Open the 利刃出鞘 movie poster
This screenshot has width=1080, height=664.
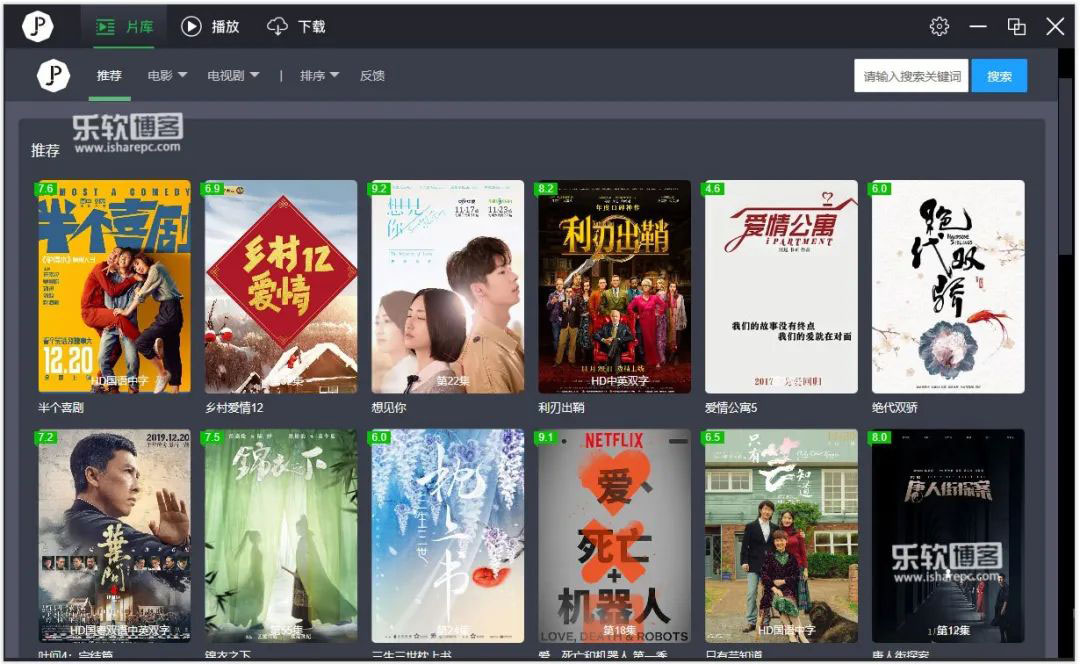[x=614, y=287]
